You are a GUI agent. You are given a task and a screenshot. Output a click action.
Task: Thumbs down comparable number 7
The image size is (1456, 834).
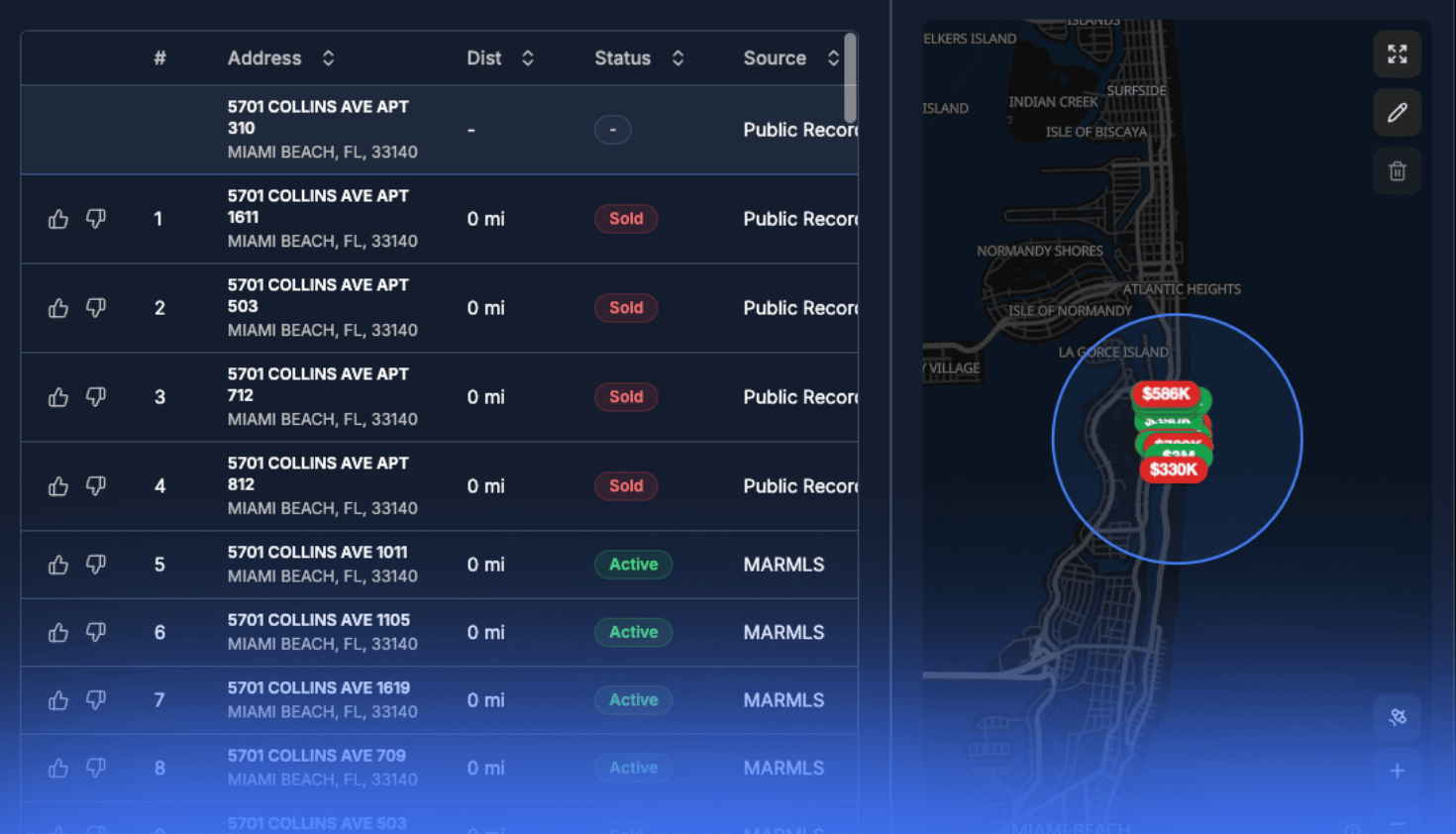(96, 700)
